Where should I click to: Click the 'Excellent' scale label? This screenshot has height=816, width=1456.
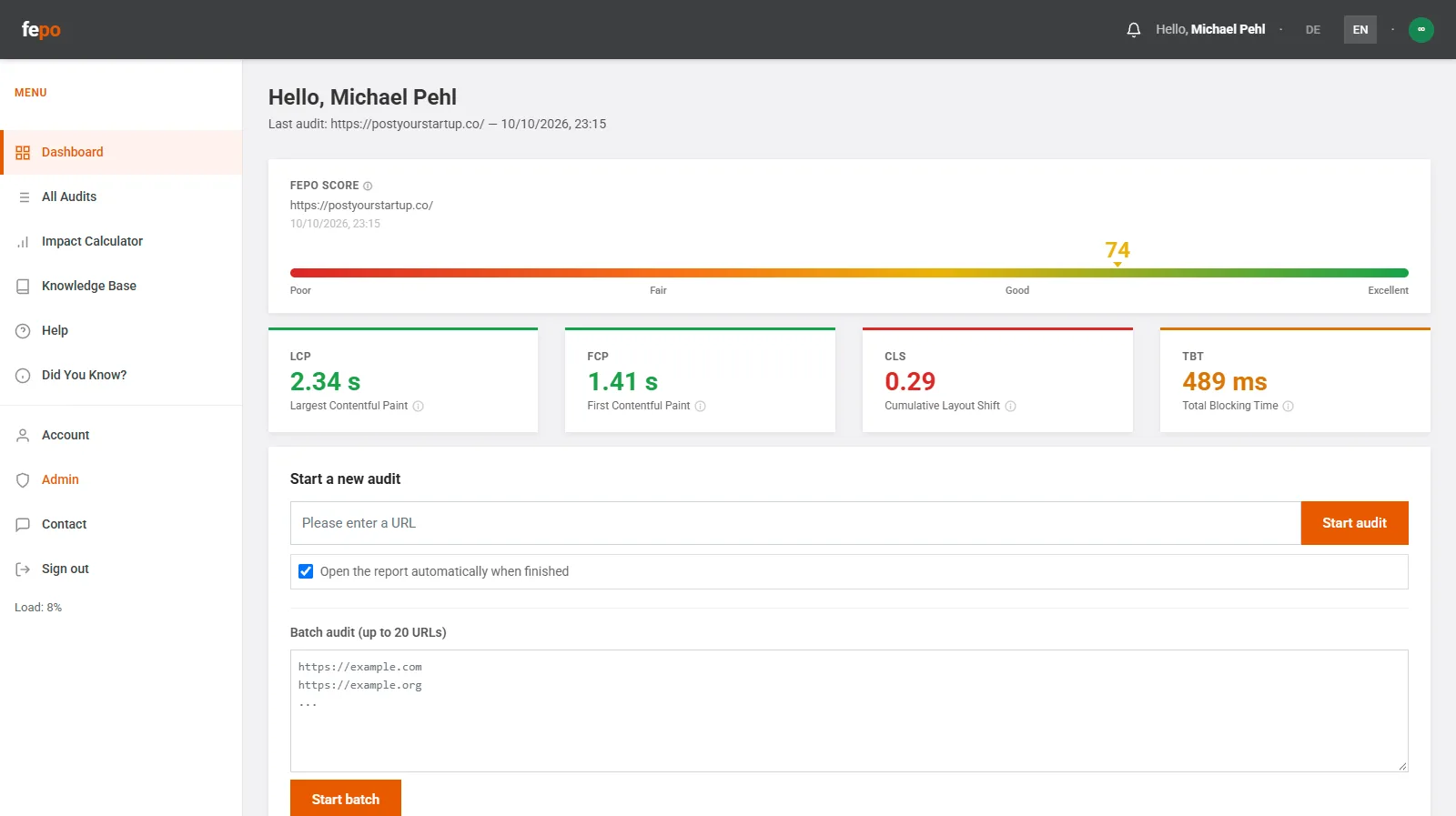(x=1388, y=291)
